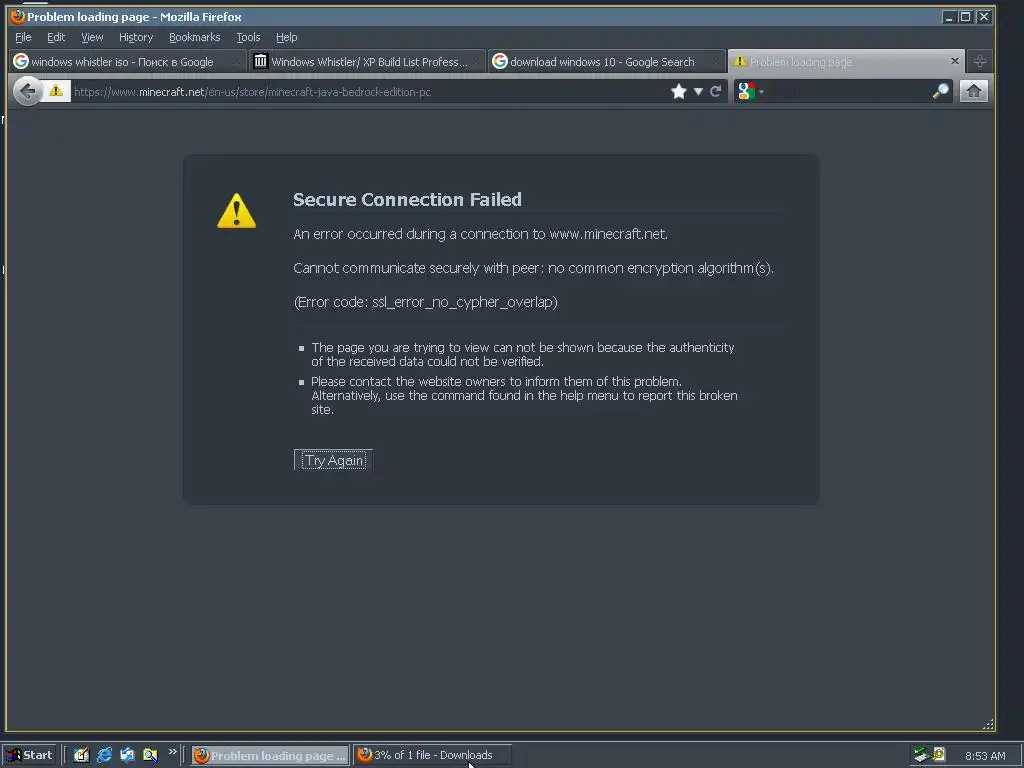Open '3% of 1 file - Downloads' taskbar button
This screenshot has height=768, width=1024.
click(432, 755)
